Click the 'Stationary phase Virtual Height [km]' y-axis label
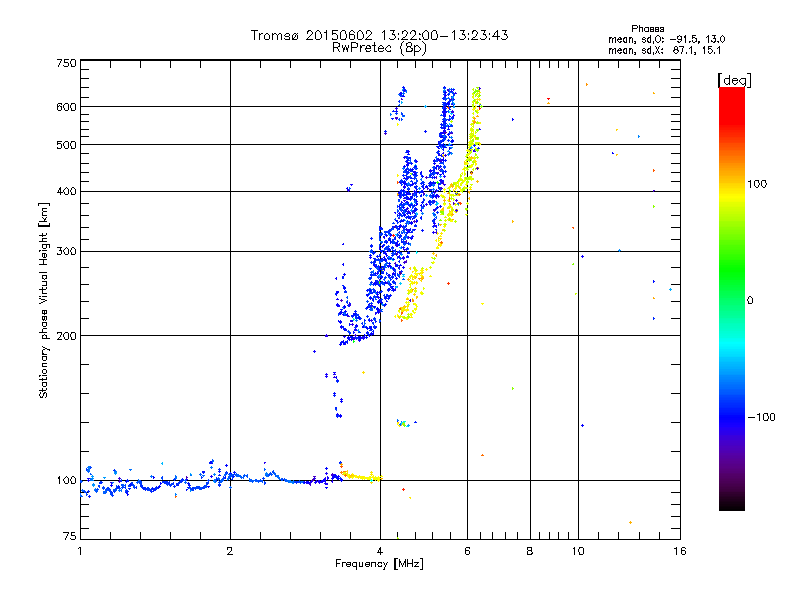 point(44,300)
